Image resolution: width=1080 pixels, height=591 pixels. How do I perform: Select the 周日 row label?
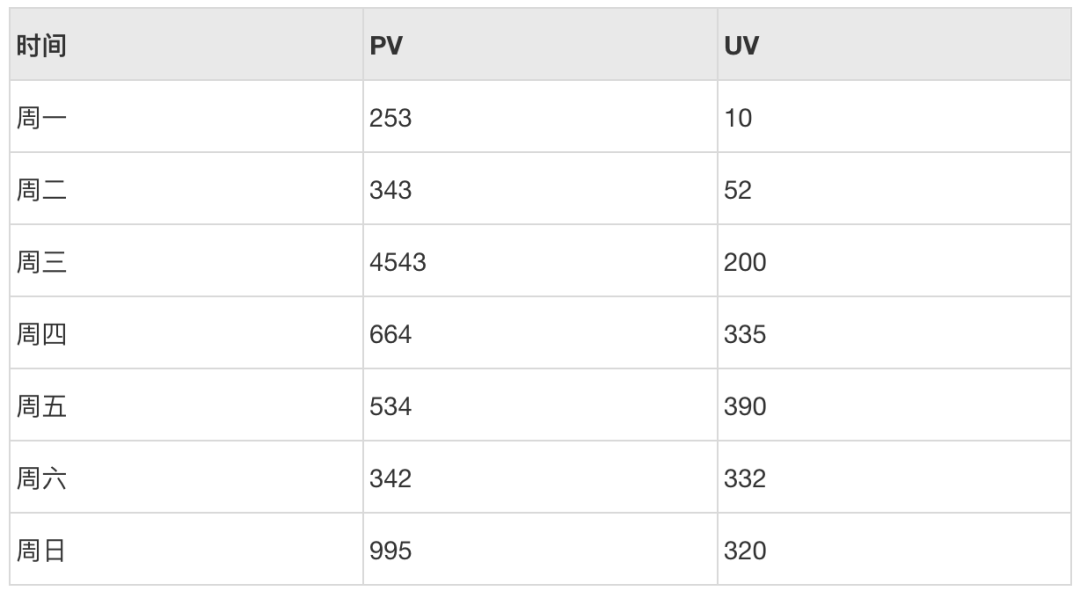[41, 550]
